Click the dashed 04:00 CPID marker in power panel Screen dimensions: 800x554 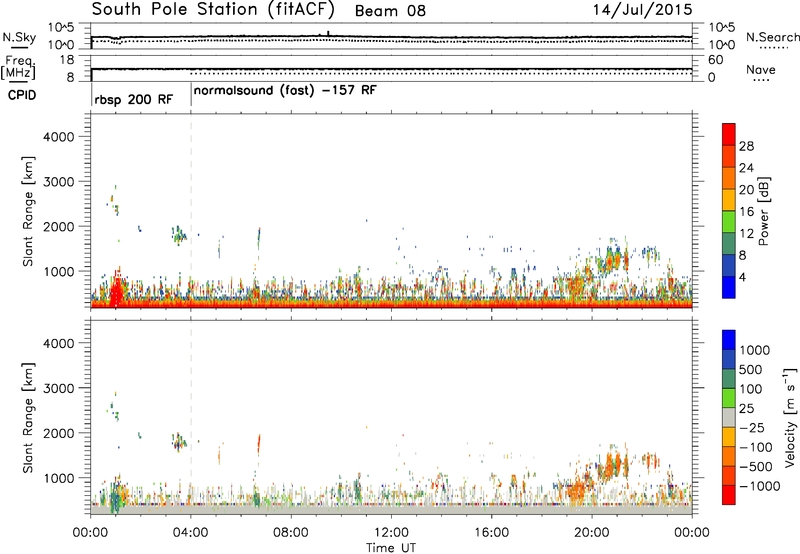pyautogui.click(x=191, y=211)
